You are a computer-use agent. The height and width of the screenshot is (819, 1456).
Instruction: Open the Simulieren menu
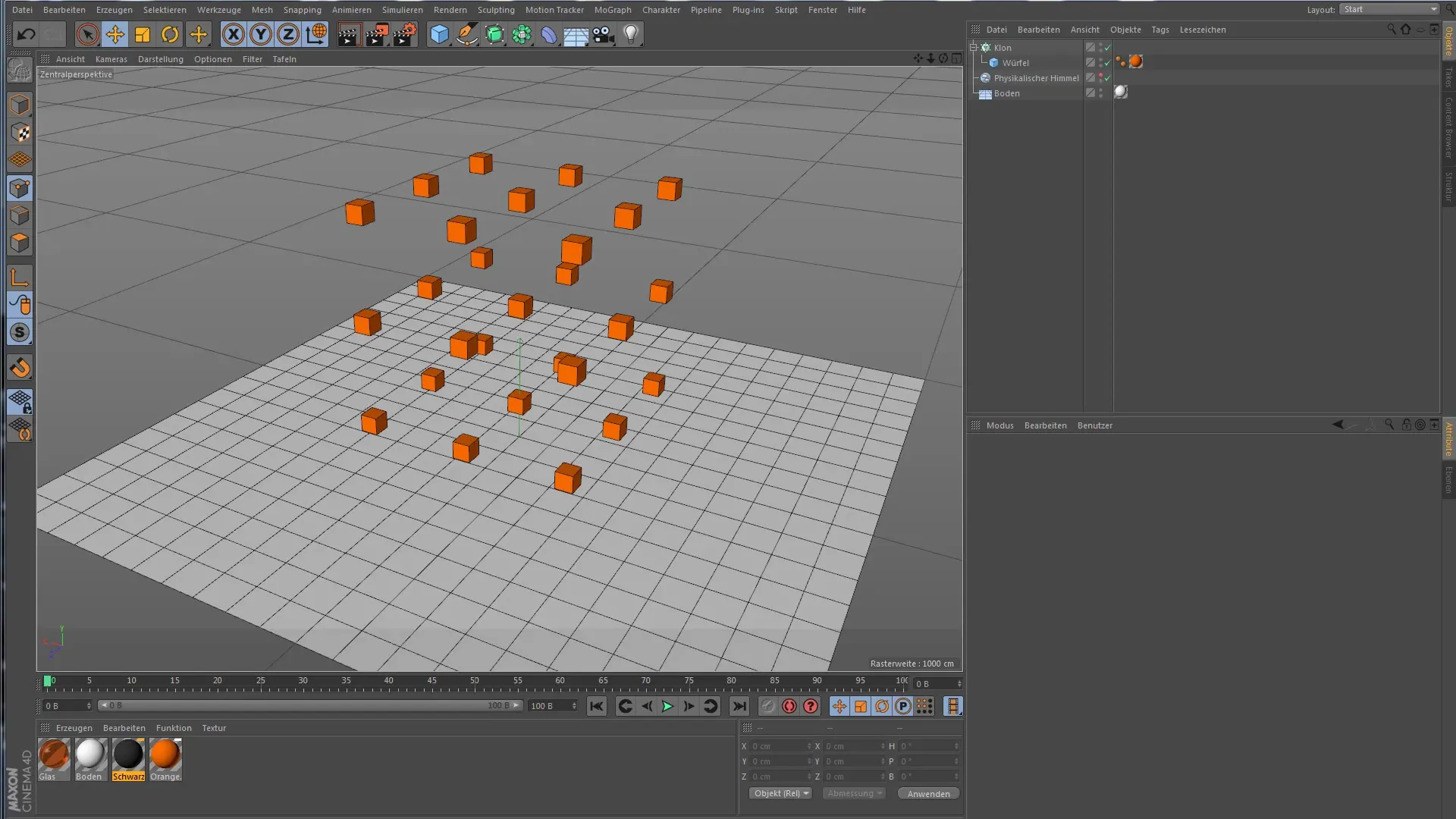[403, 10]
